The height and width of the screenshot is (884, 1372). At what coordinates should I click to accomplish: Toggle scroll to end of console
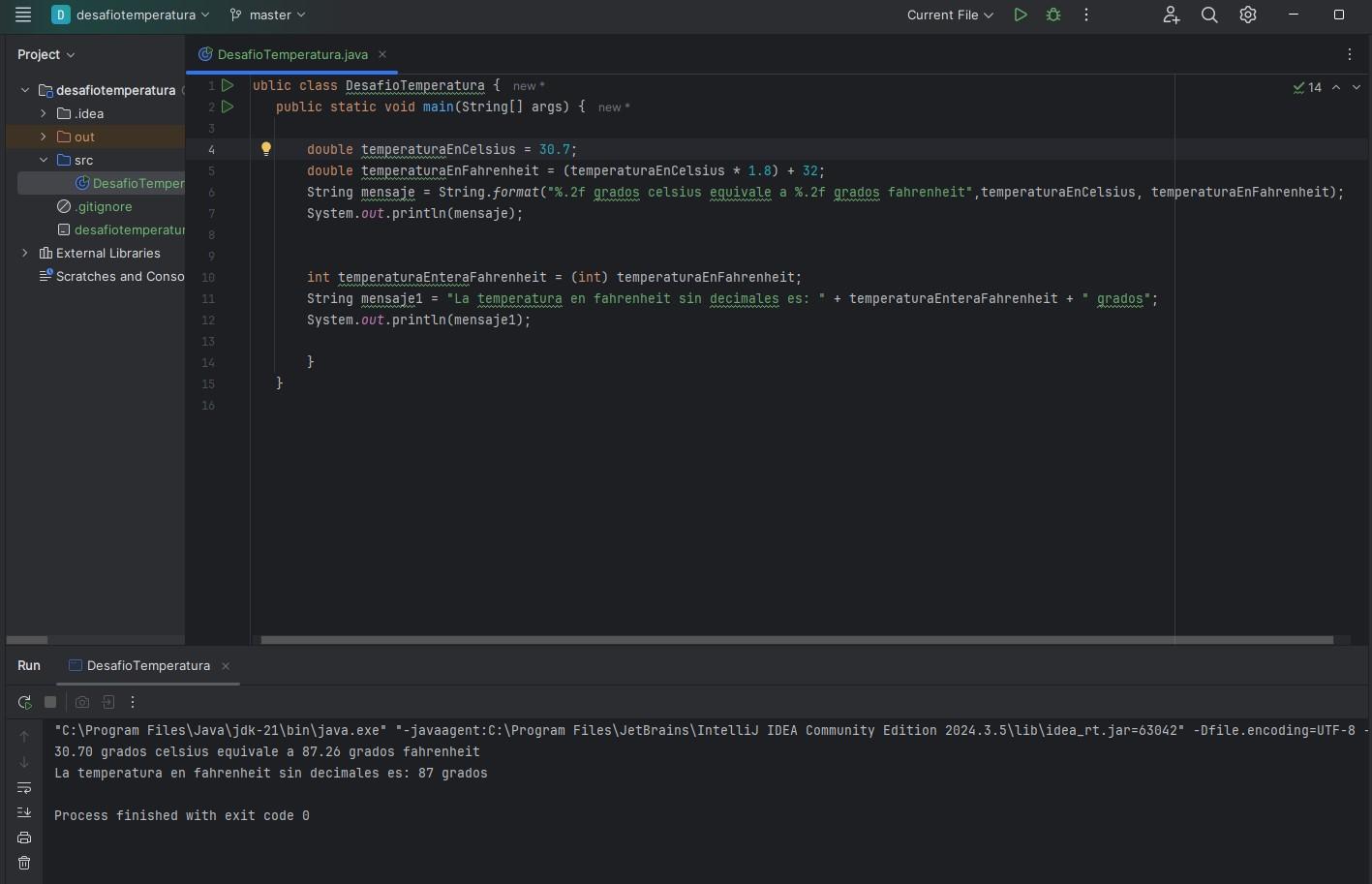coord(24,812)
